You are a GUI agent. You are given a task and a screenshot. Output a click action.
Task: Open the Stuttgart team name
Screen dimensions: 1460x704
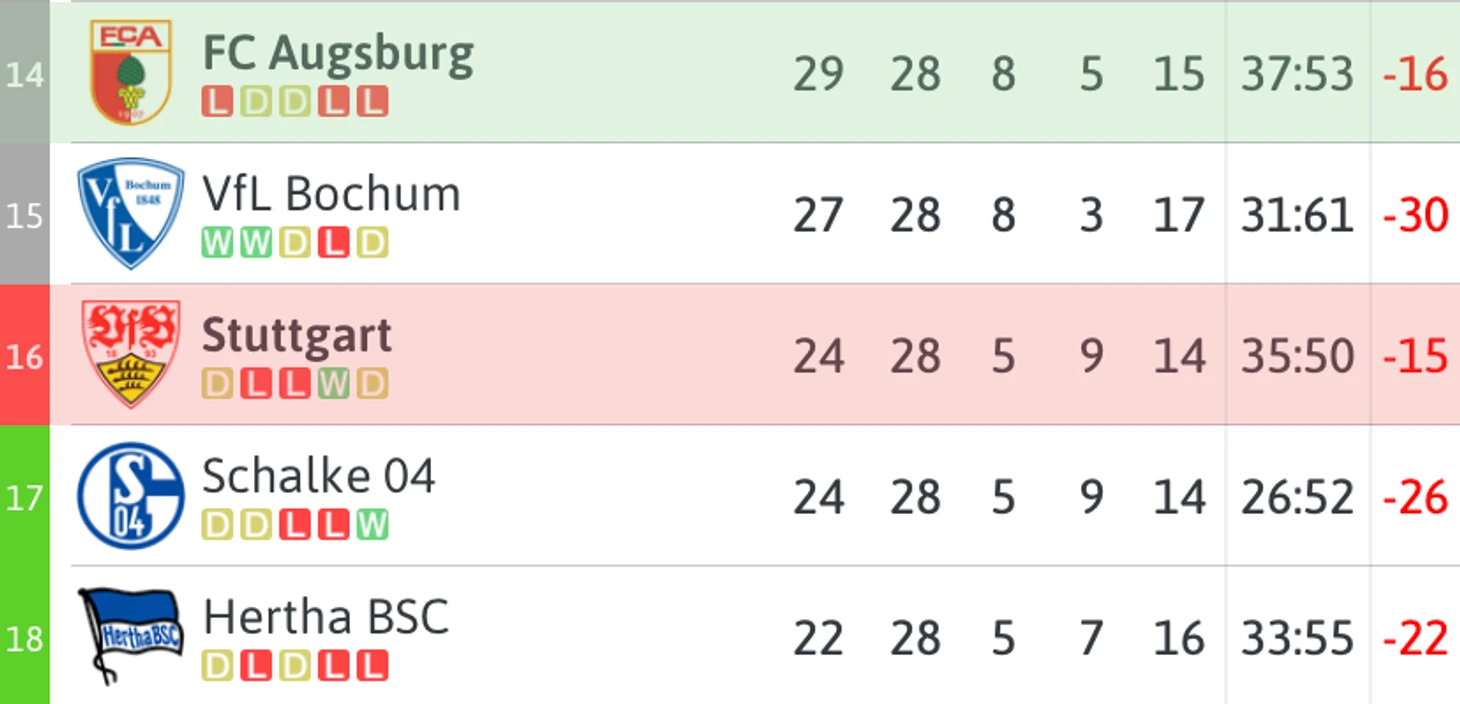[x=297, y=337]
